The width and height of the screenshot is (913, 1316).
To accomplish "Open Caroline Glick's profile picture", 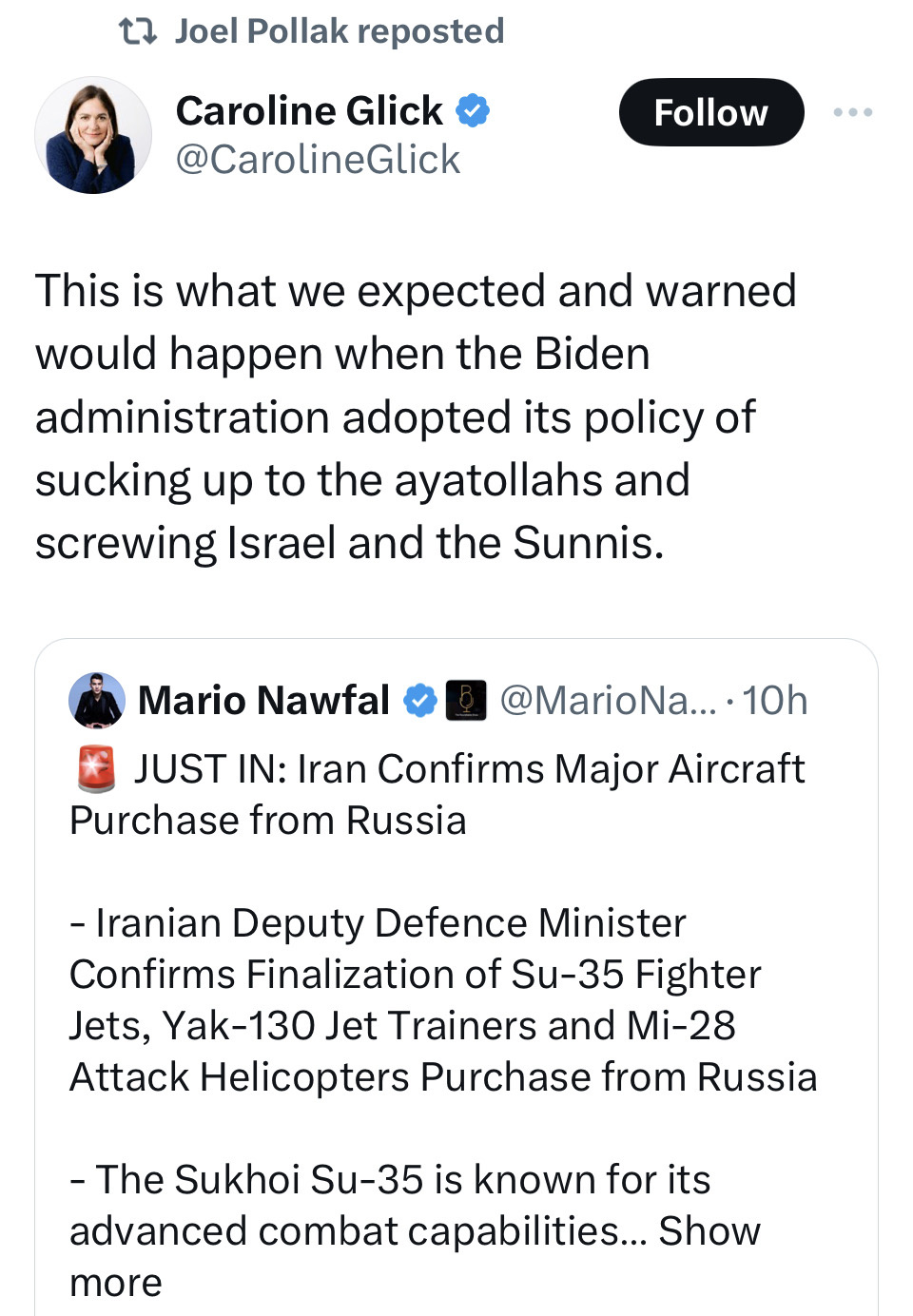I will click(93, 135).
